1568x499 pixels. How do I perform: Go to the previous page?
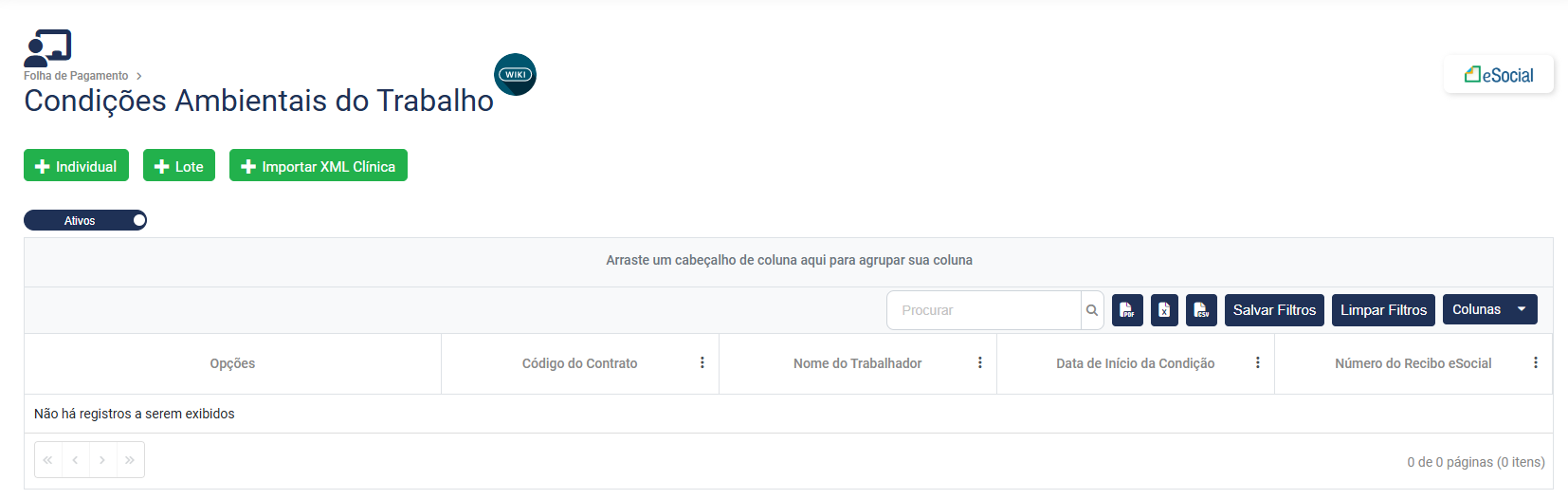(x=75, y=460)
